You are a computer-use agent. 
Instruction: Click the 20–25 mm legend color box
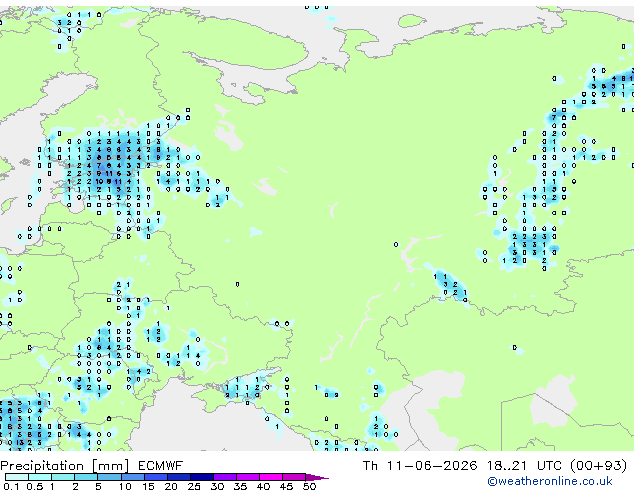coord(178,477)
